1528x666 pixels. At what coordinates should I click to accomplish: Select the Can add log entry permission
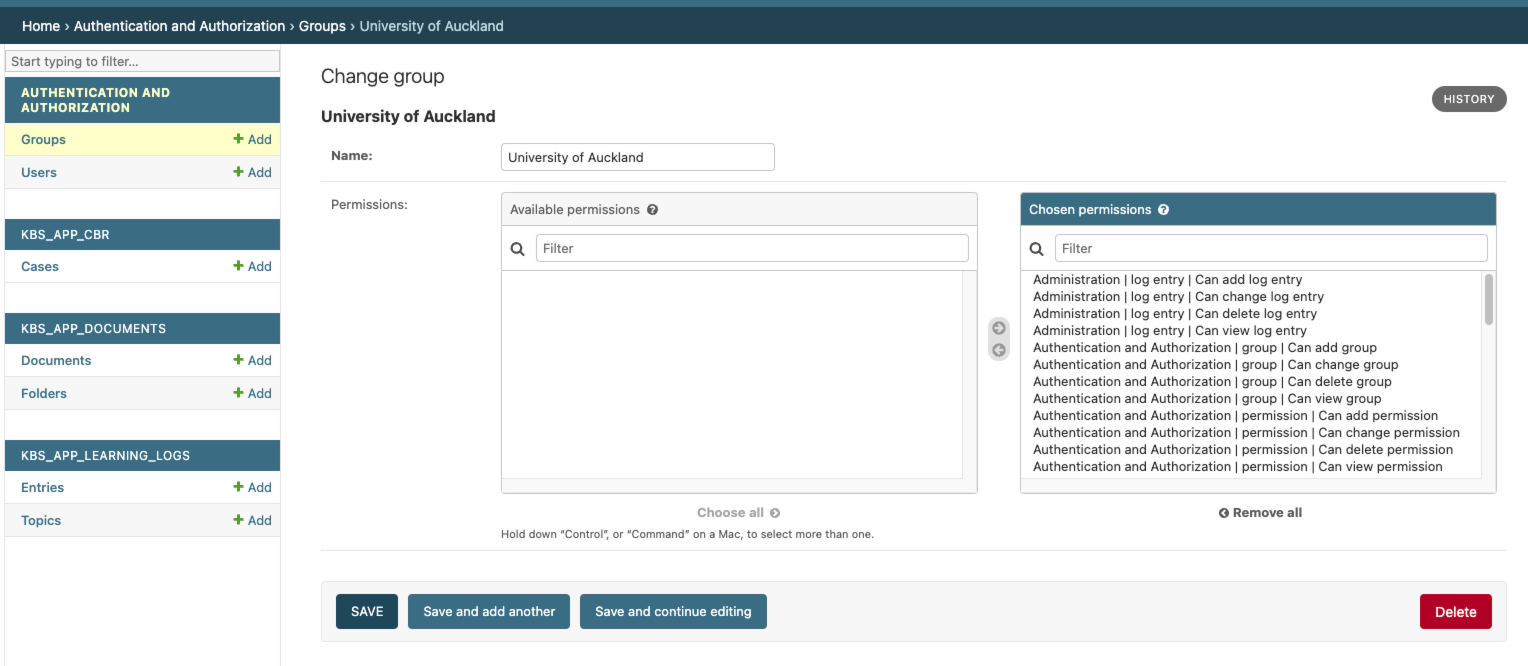click(1167, 279)
